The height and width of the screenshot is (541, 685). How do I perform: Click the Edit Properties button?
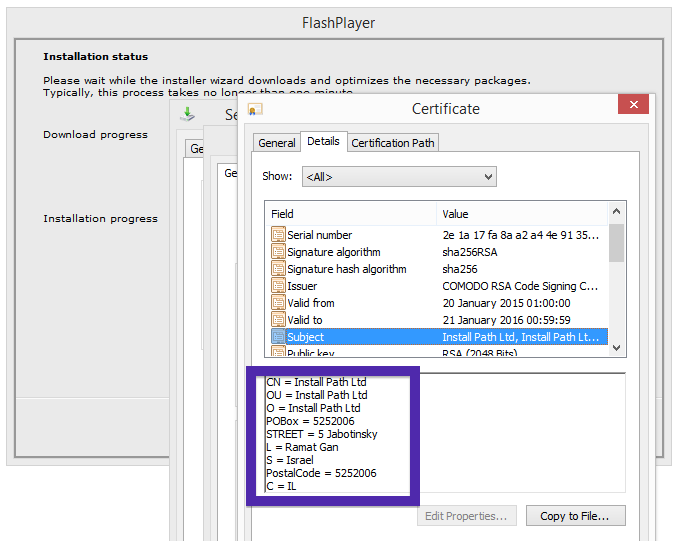coord(467,516)
